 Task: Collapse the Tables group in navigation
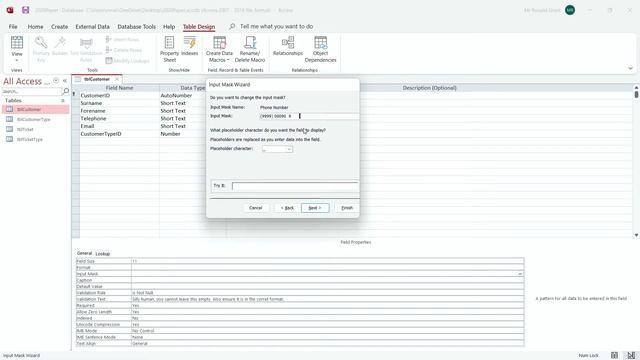pos(63,100)
